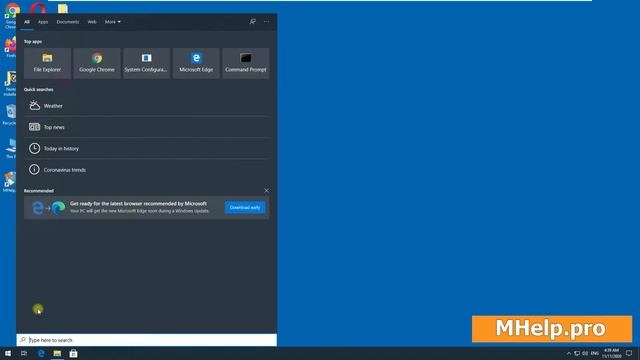The image size is (640, 360).
Task: Open the volume tray icon
Action: coord(585,353)
